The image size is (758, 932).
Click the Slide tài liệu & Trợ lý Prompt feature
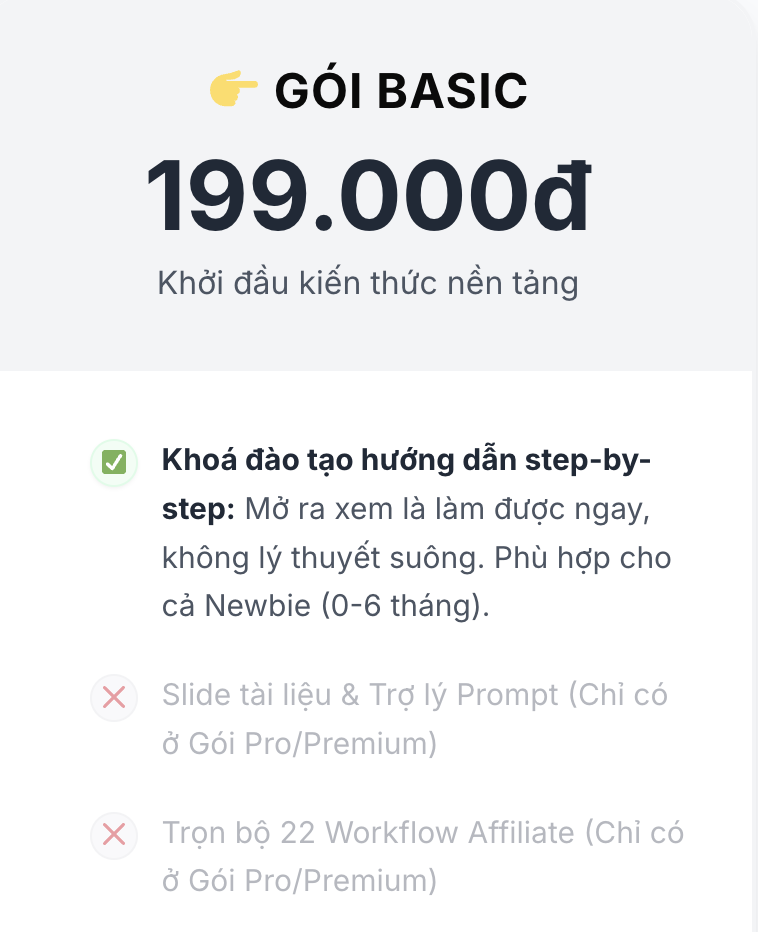coord(360,695)
